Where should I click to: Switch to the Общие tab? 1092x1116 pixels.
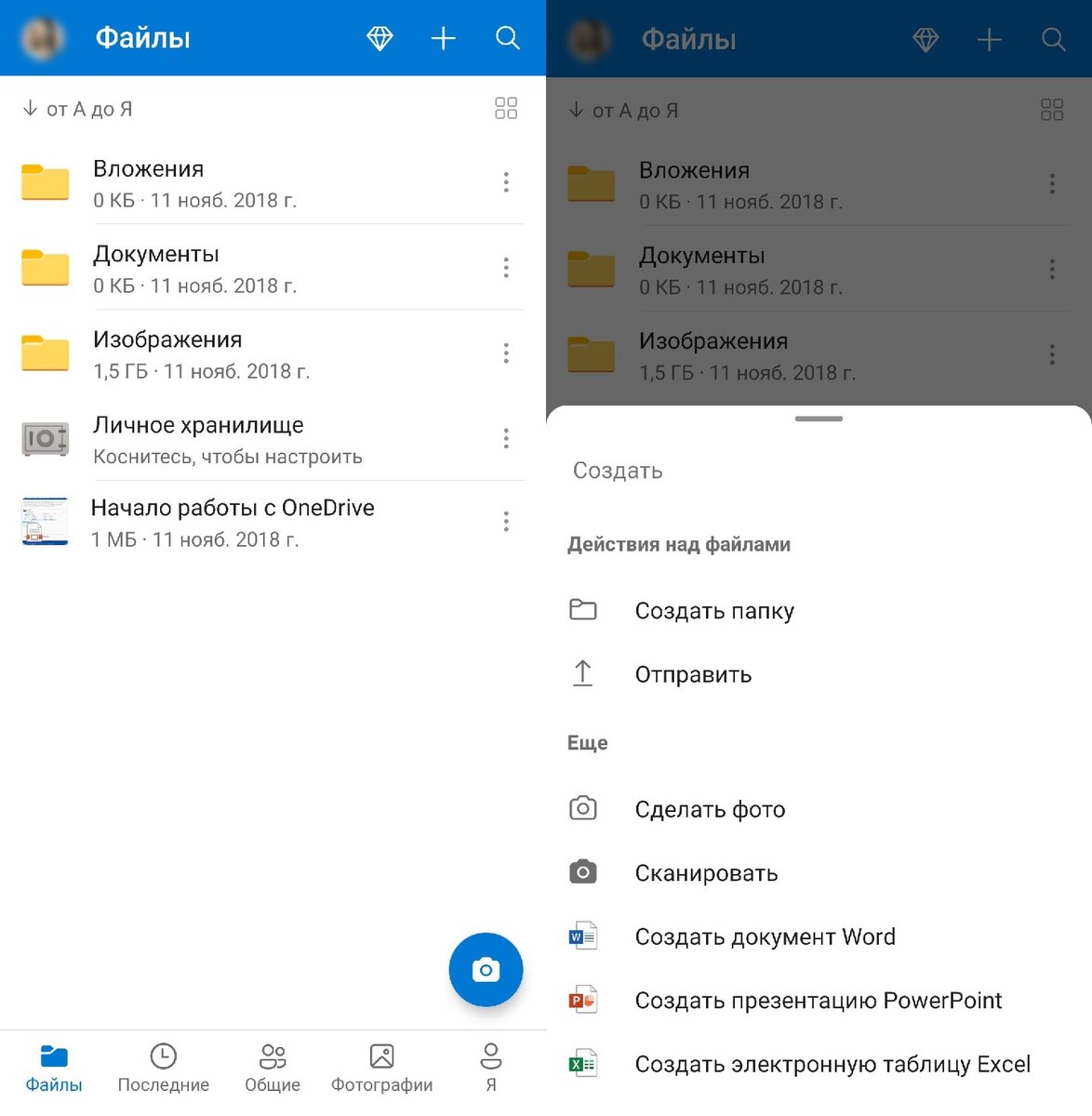tap(273, 1069)
